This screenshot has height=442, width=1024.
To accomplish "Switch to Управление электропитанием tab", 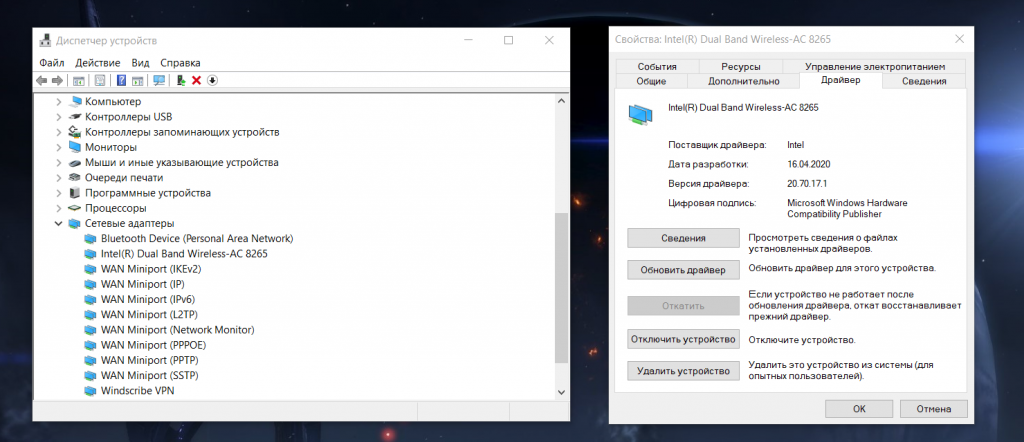I will click(874, 67).
